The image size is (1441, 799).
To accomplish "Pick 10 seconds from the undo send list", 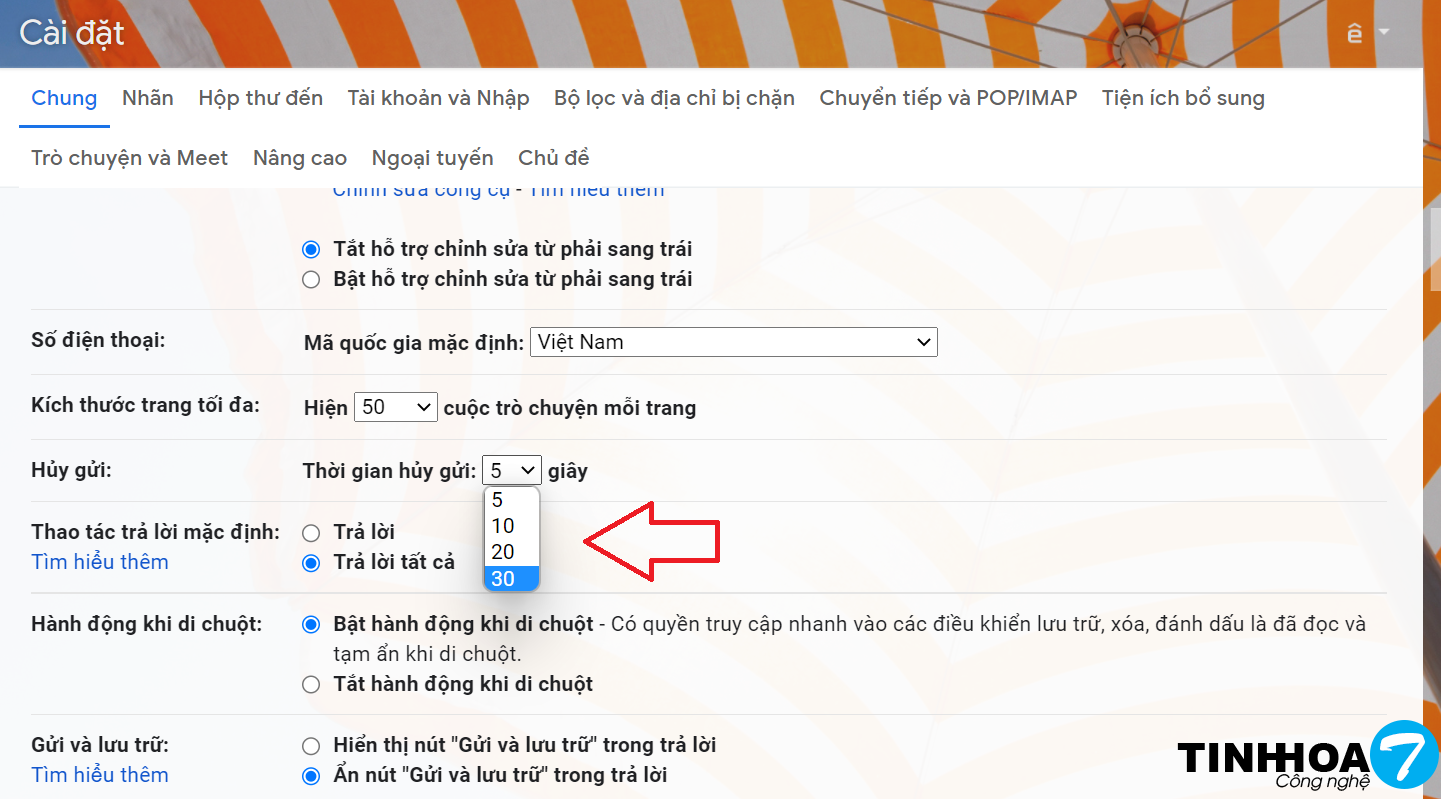I will click(x=511, y=526).
